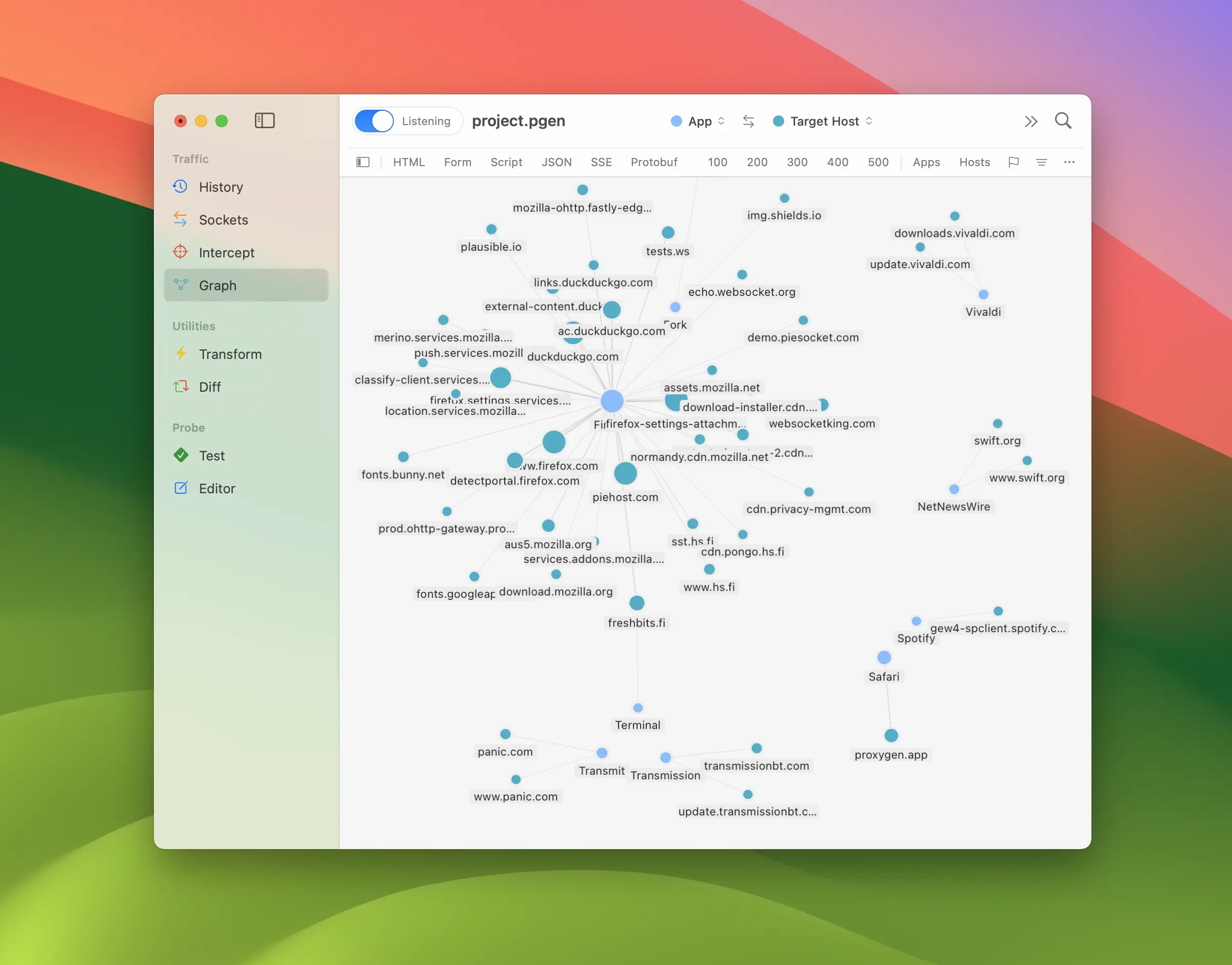Click the www.hs.fi host node
The height and width of the screenshot is (965, 1232).
(x=709, y=569)
